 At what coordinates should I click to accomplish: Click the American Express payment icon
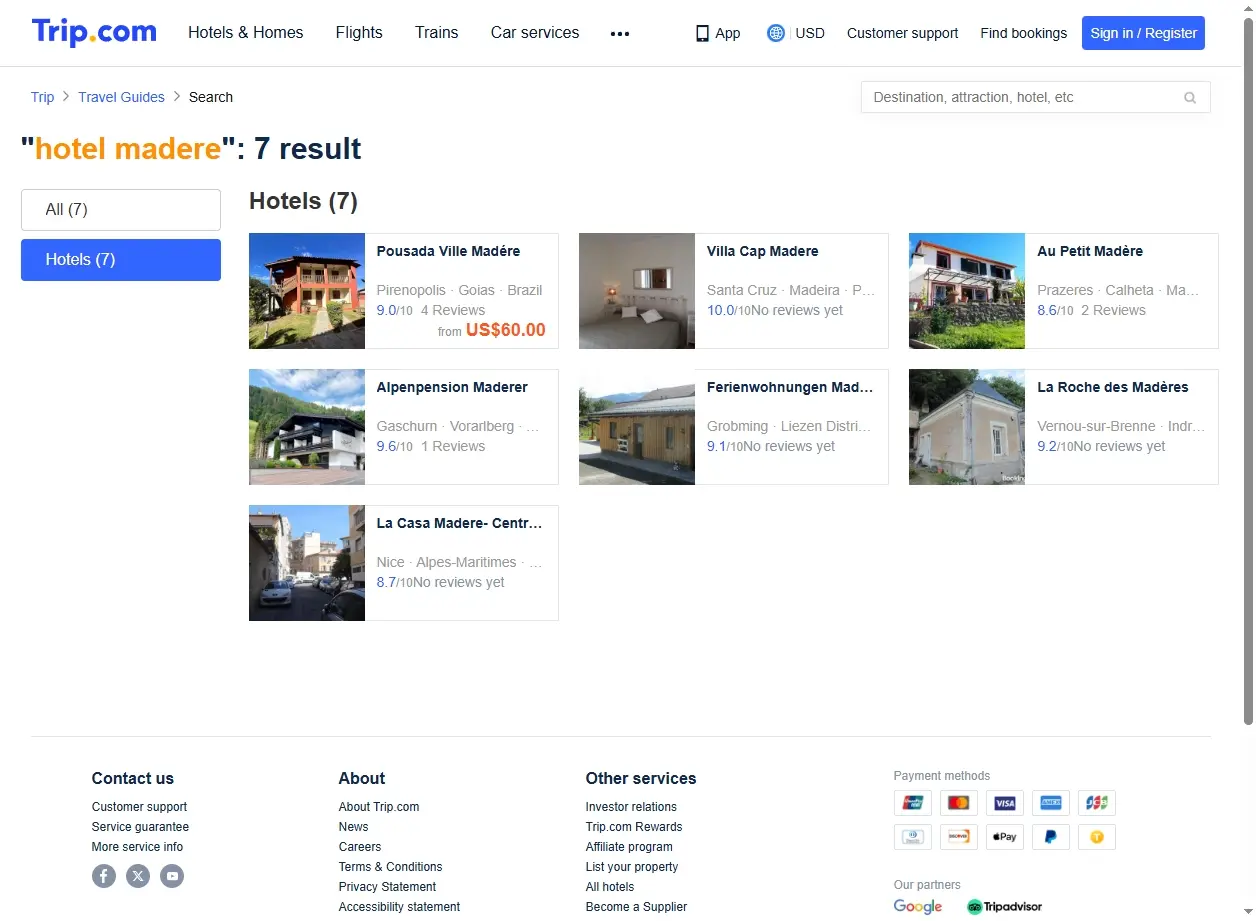tap(1051, 803)
